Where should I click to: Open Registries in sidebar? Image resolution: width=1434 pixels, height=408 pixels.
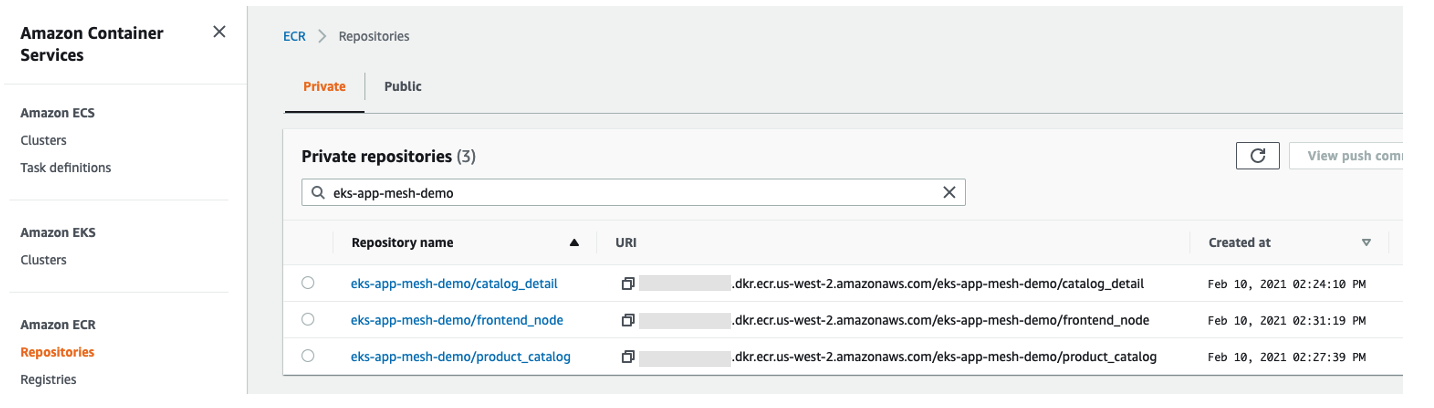49,379
